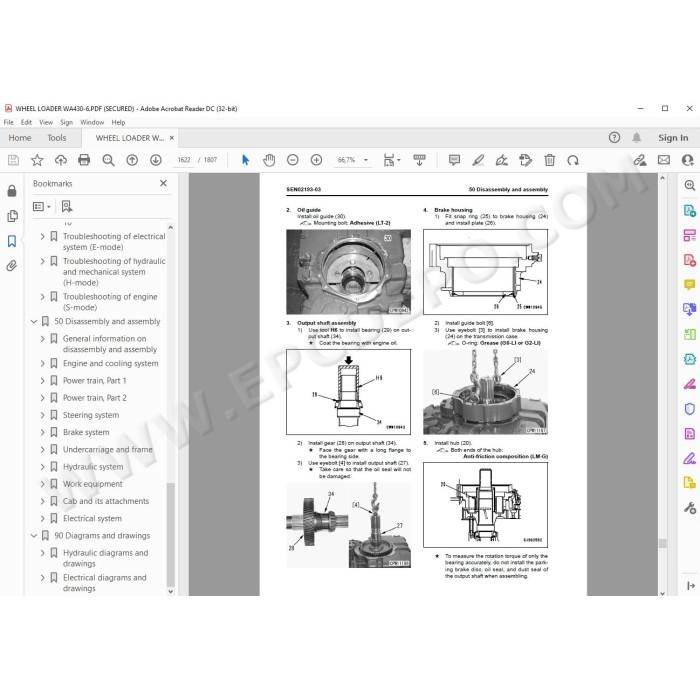
Task: Select the Hand pan tool
Action: (x=269, y=160)
